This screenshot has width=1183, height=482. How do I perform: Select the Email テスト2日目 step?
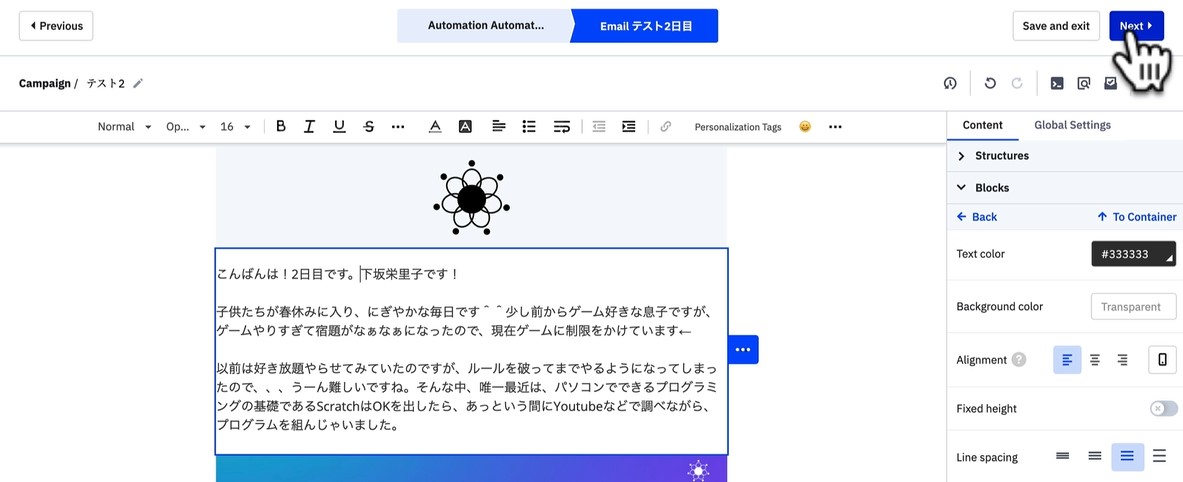646,26
